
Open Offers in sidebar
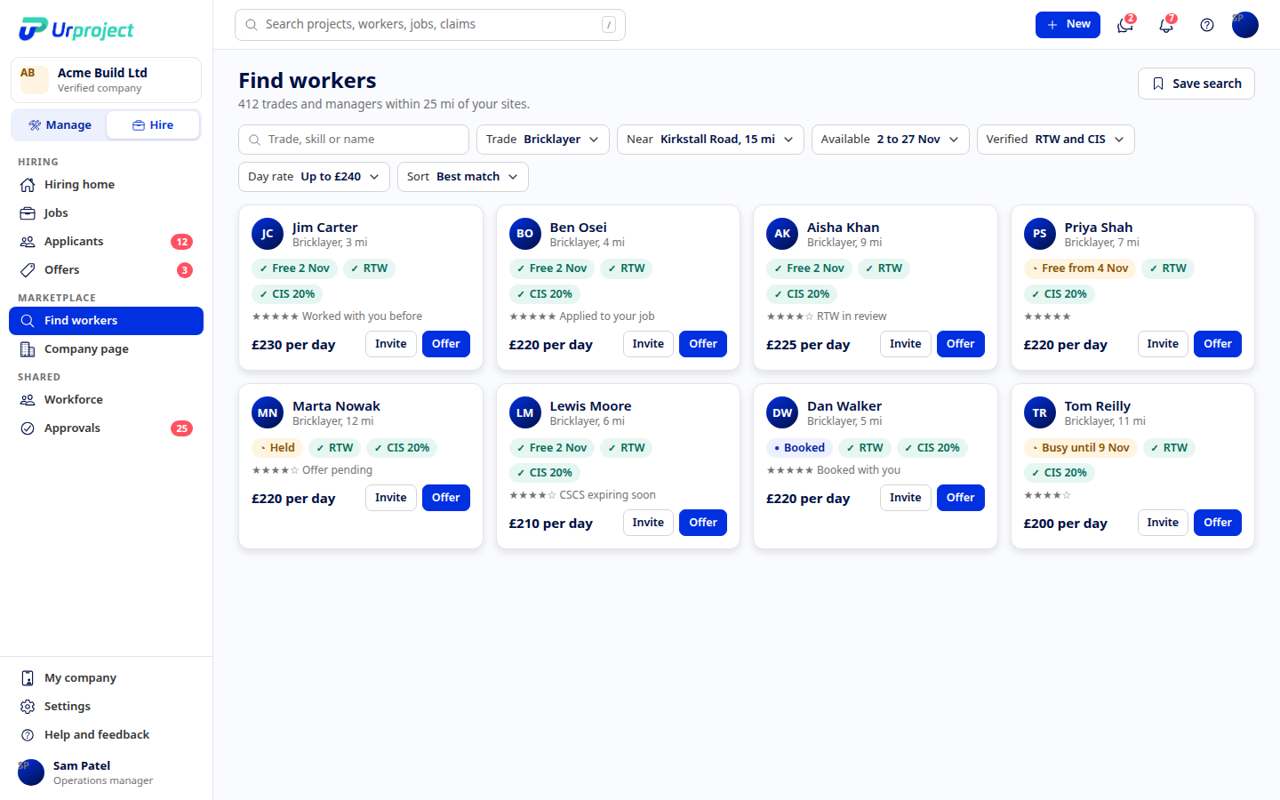(106, 270)
